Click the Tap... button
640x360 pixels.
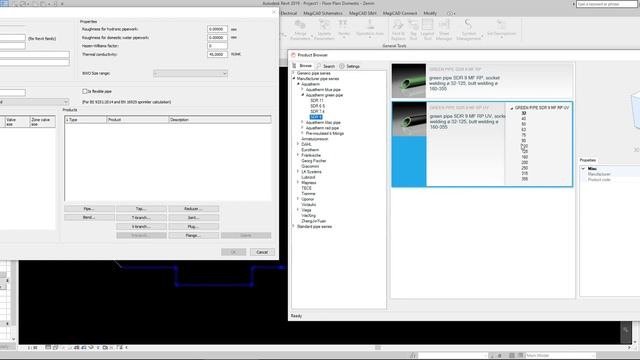(x=141, y=209)
